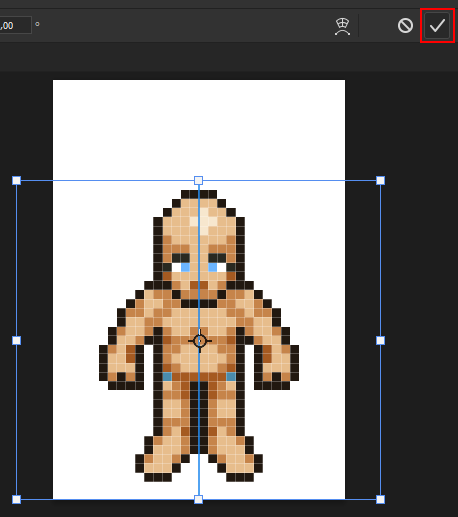Click the bottom-left transform handle
Viewport: 458px width, 517px height.
click(x=16, y=499)
